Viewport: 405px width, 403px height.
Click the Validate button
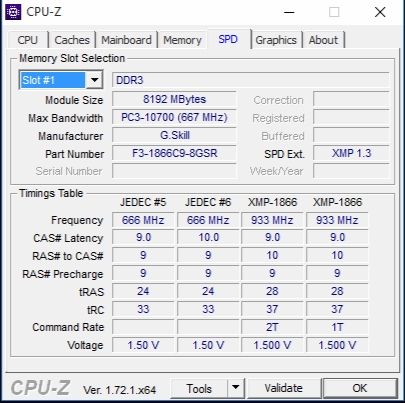click(284, 388)
